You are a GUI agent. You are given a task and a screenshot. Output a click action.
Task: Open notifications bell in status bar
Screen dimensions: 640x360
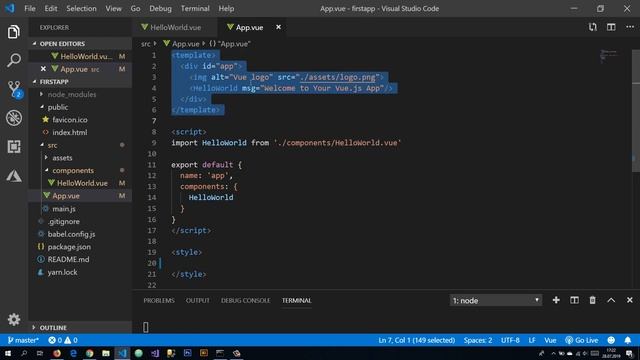click(628, 340)
